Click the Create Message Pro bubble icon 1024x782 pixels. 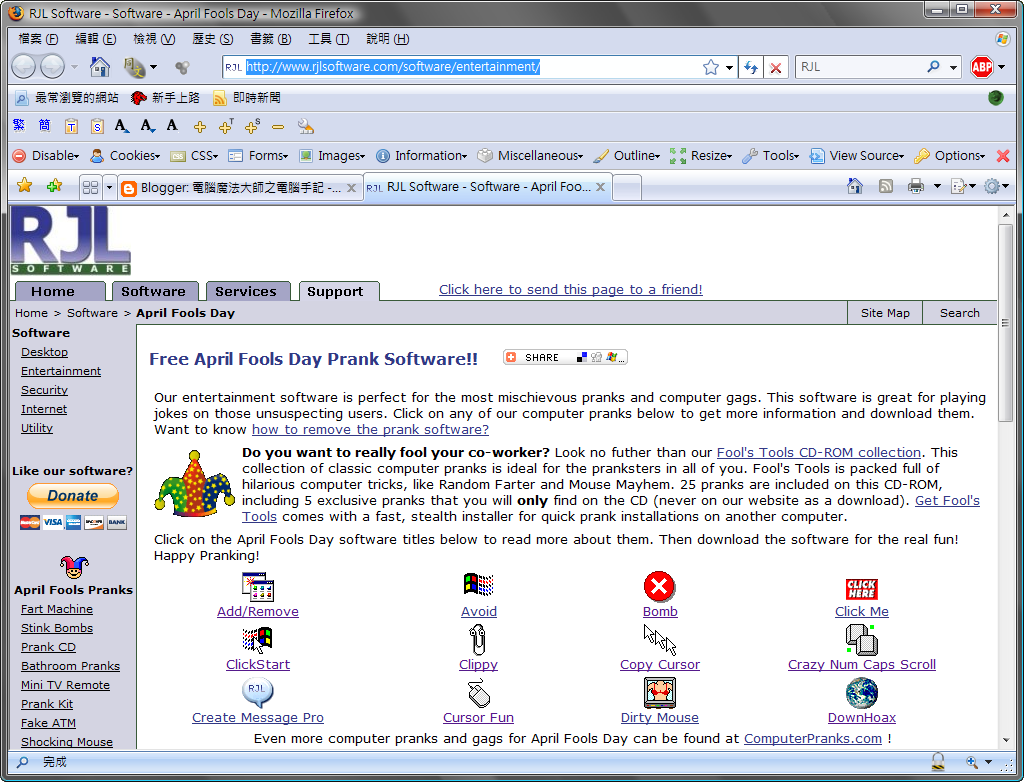pyautogui.click(x=257, y=692)
